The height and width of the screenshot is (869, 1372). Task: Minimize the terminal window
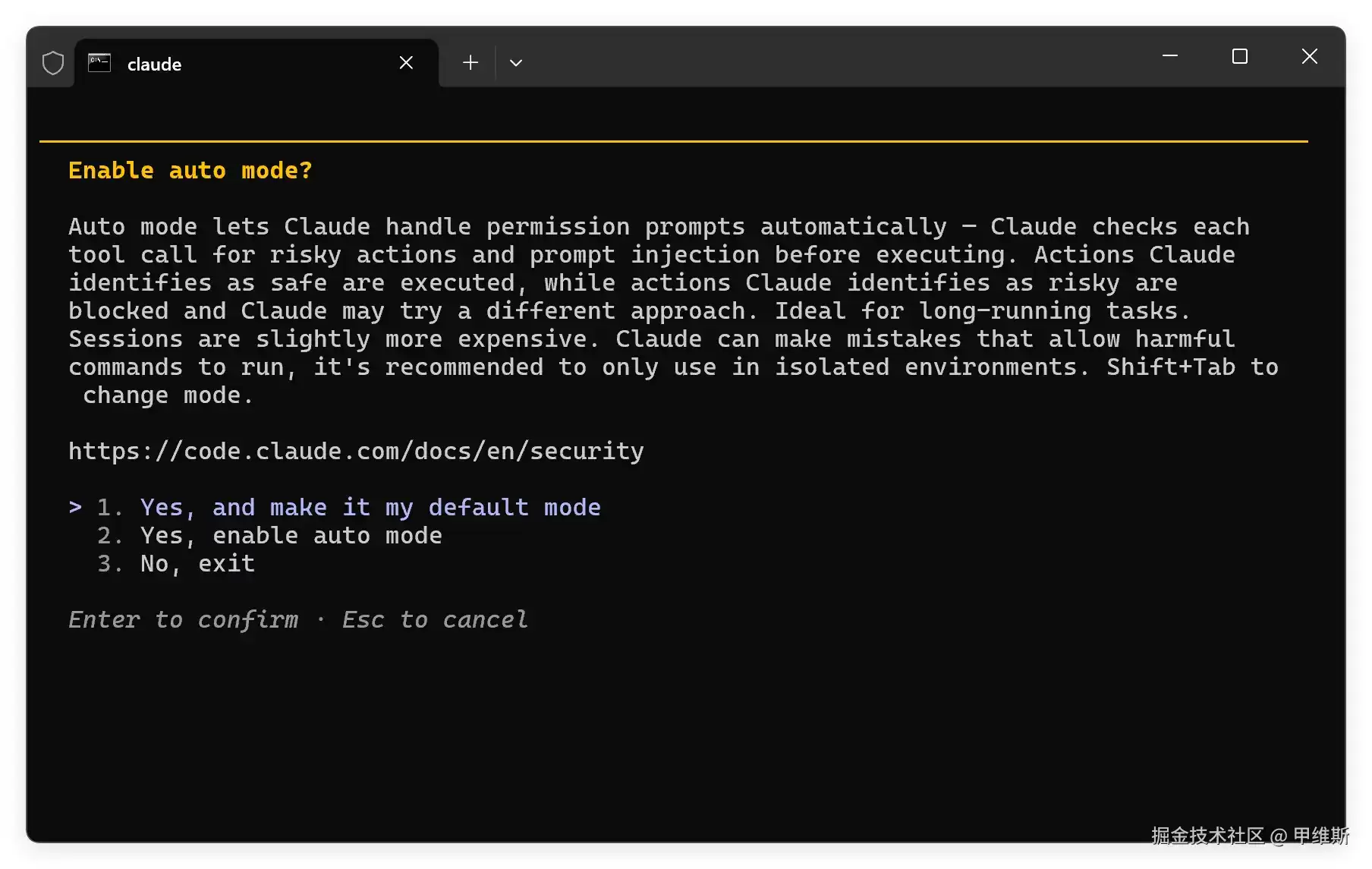[x=1170, y=56]
